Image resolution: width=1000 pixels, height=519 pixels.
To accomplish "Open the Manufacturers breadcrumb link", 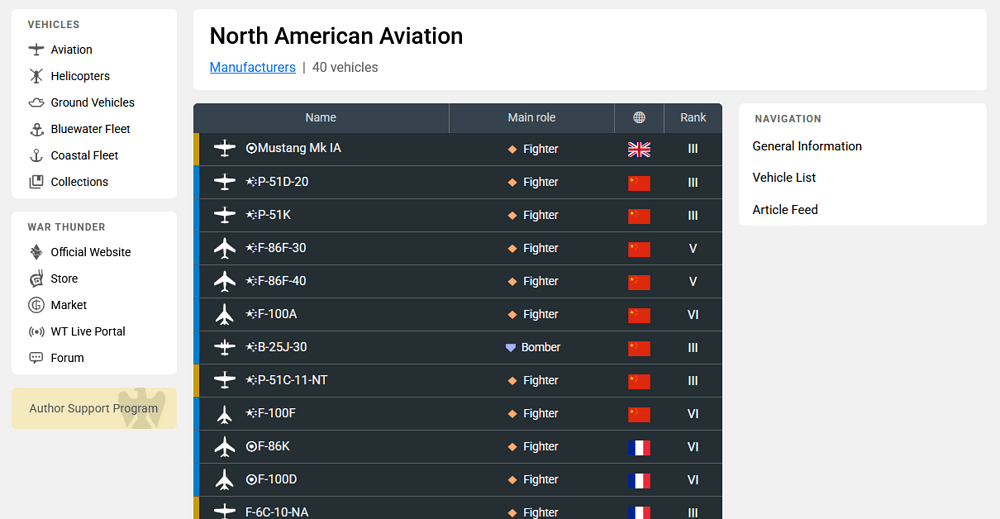I will [x=253, y=68].
